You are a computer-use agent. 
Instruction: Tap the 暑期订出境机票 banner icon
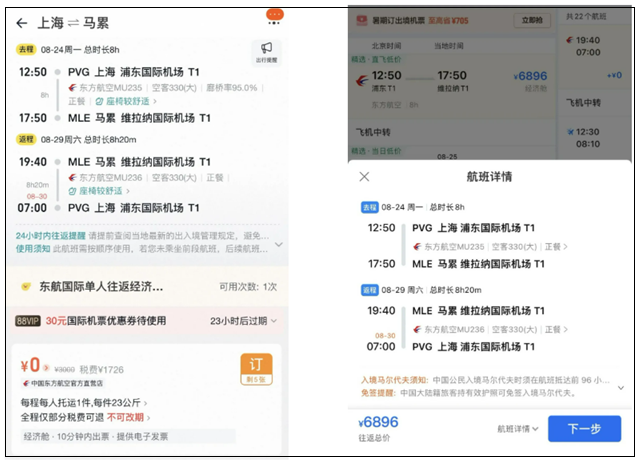click(362, 20)
